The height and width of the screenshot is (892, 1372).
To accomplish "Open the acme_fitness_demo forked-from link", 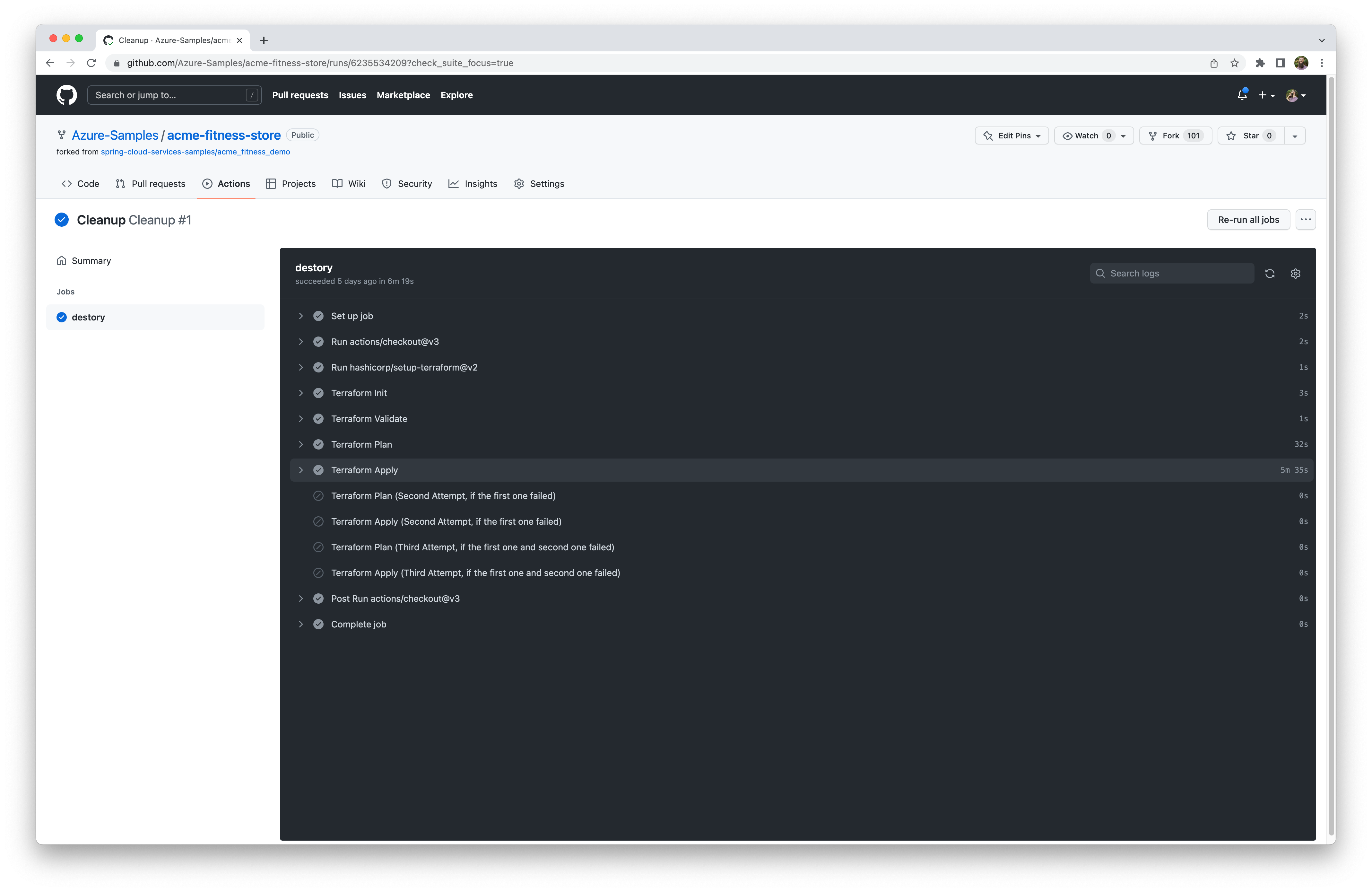I will coord(195,152).
